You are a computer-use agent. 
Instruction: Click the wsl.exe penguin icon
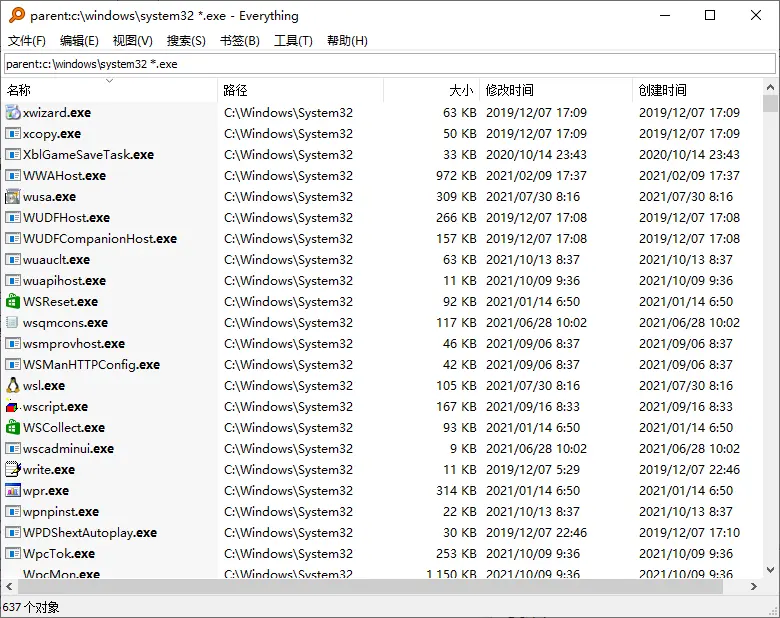click(13, 386)
